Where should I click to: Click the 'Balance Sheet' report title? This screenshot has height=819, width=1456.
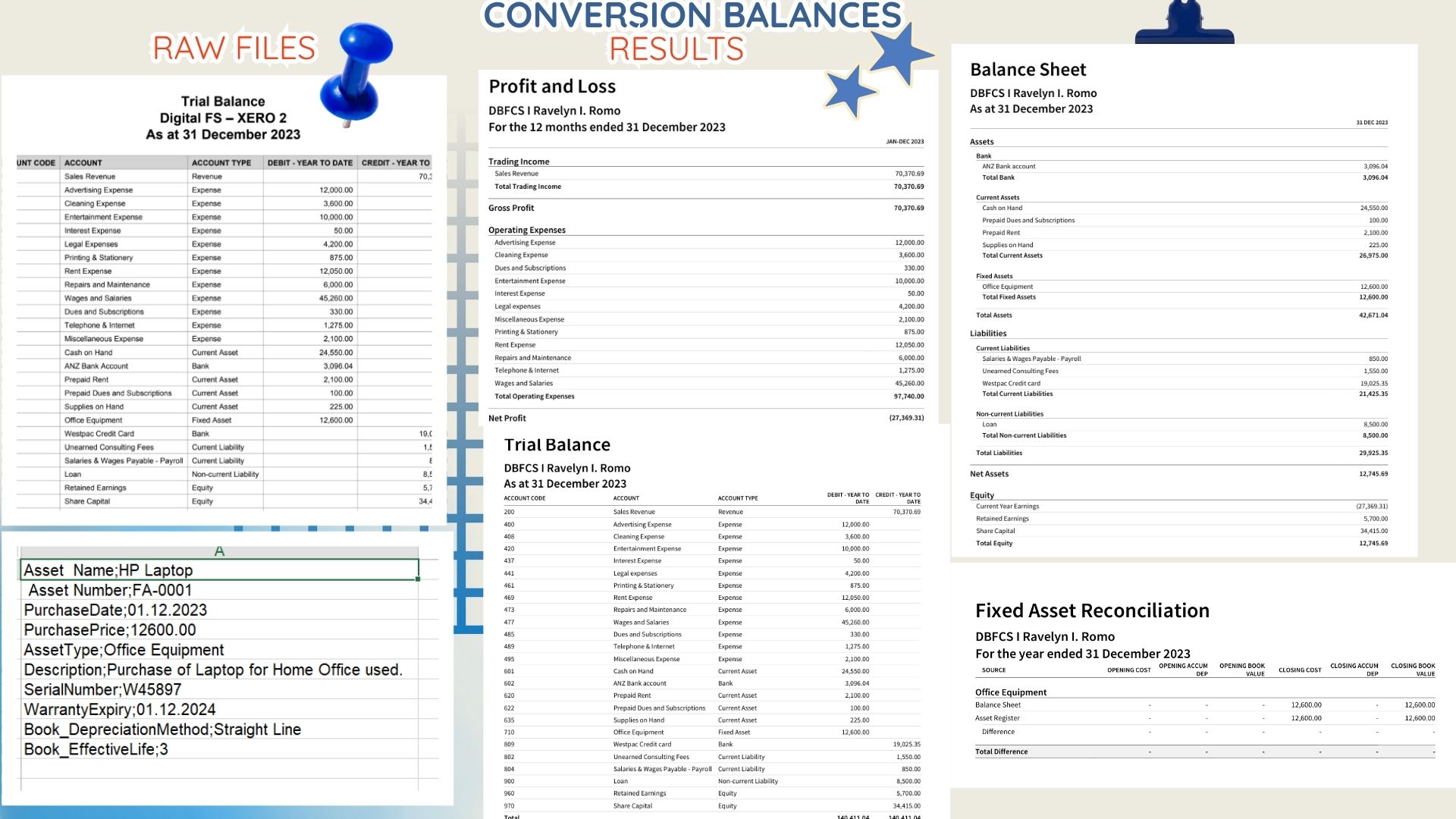pos(1028,70)
